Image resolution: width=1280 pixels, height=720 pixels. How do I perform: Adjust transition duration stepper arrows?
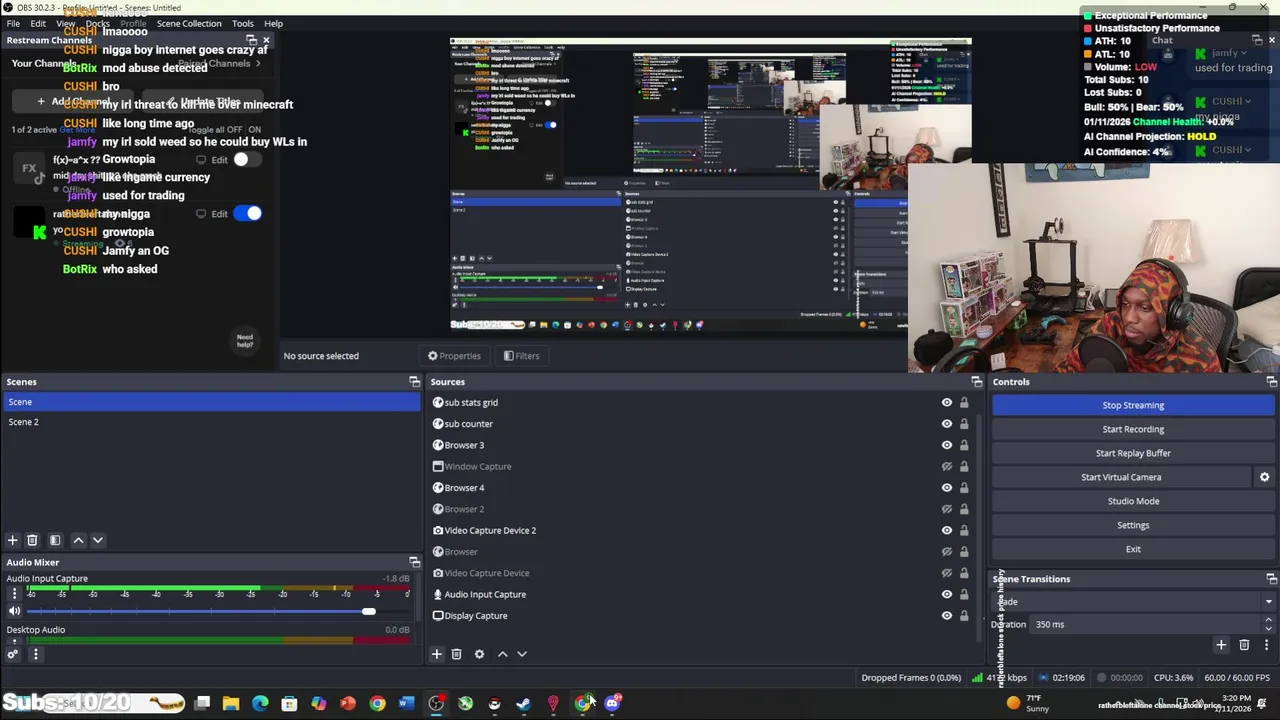1268,624
